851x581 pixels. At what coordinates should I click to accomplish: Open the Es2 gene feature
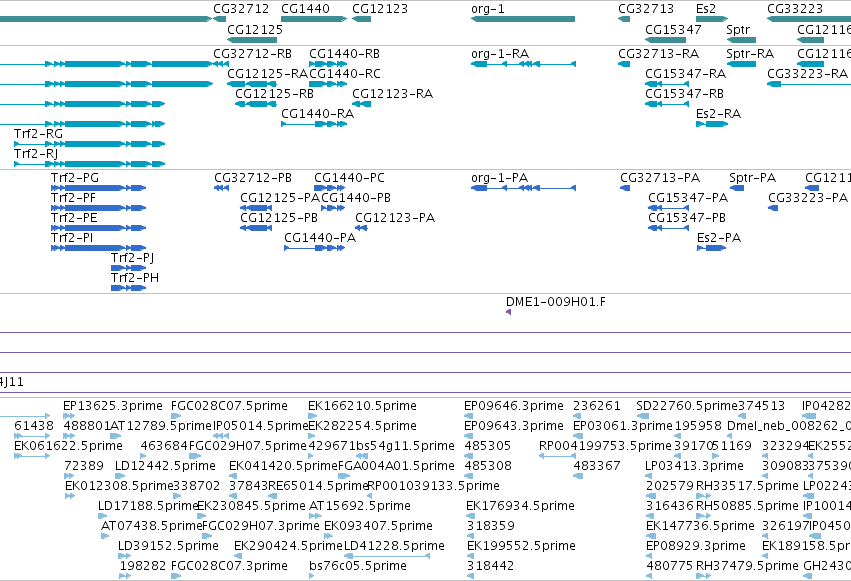click(x=712, y=19)
